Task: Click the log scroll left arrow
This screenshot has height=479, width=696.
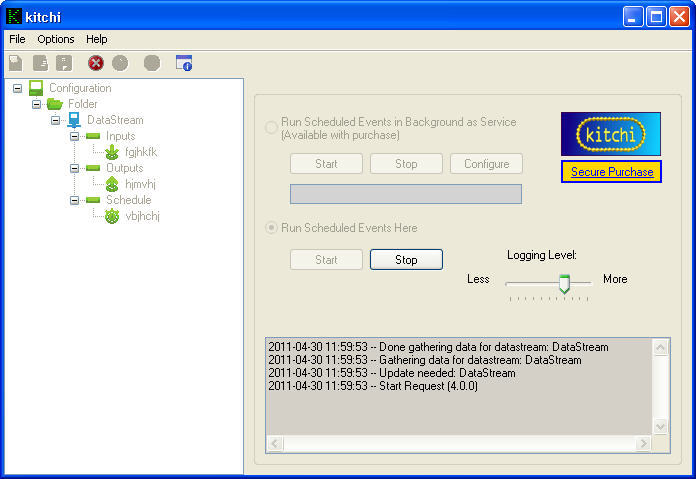Action: (275, 443)
